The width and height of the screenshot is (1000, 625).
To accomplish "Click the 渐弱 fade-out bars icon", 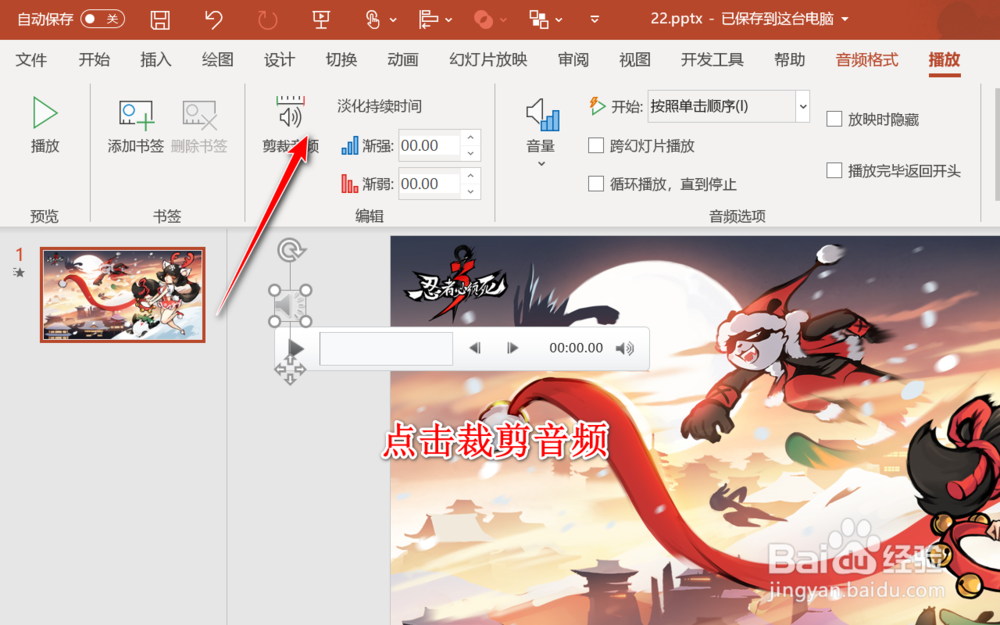I will point(349,184).
